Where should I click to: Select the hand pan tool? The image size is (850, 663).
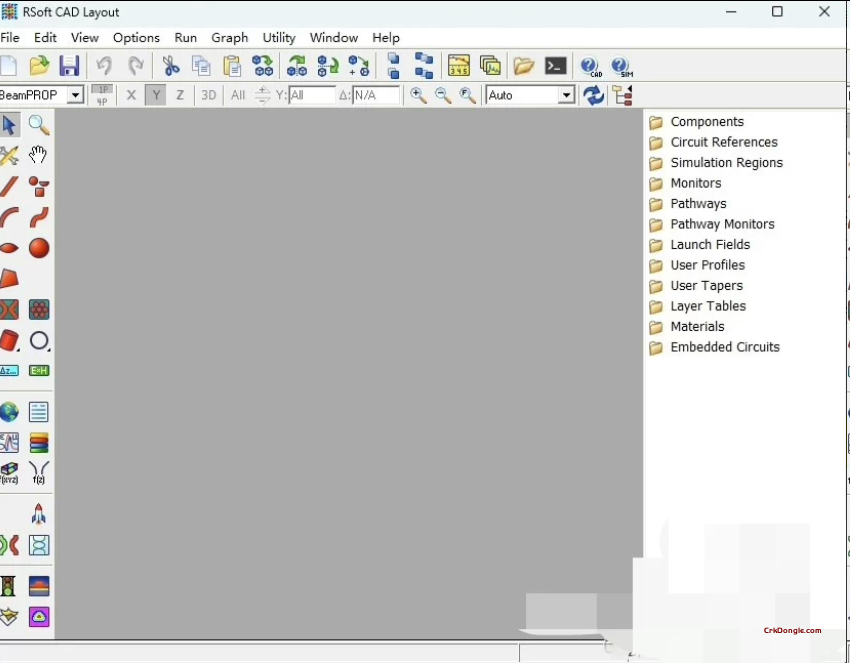pyautogui.click(x=38, y=156)
